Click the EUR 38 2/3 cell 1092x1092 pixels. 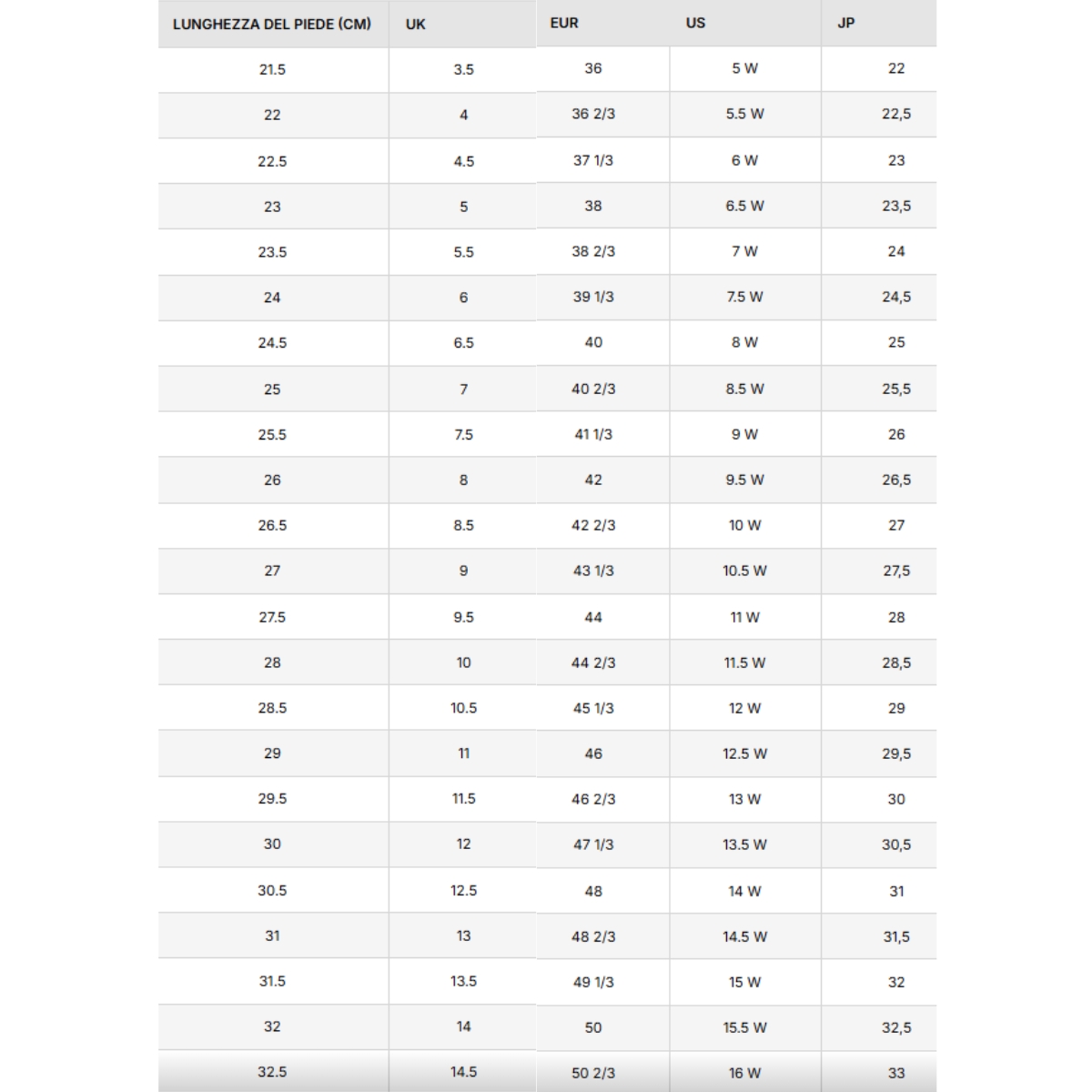click(593, 251)
